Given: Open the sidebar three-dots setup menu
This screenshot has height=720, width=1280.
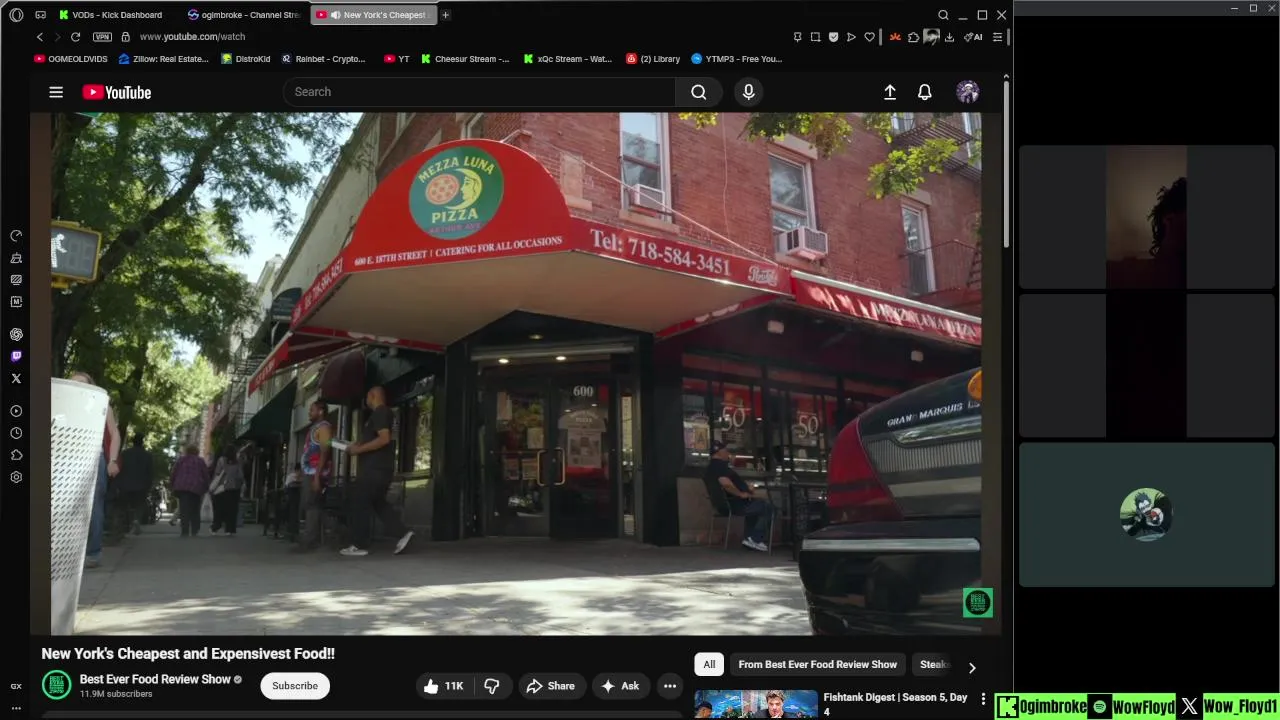Looking at the screenshot, I should click(16, 708).
